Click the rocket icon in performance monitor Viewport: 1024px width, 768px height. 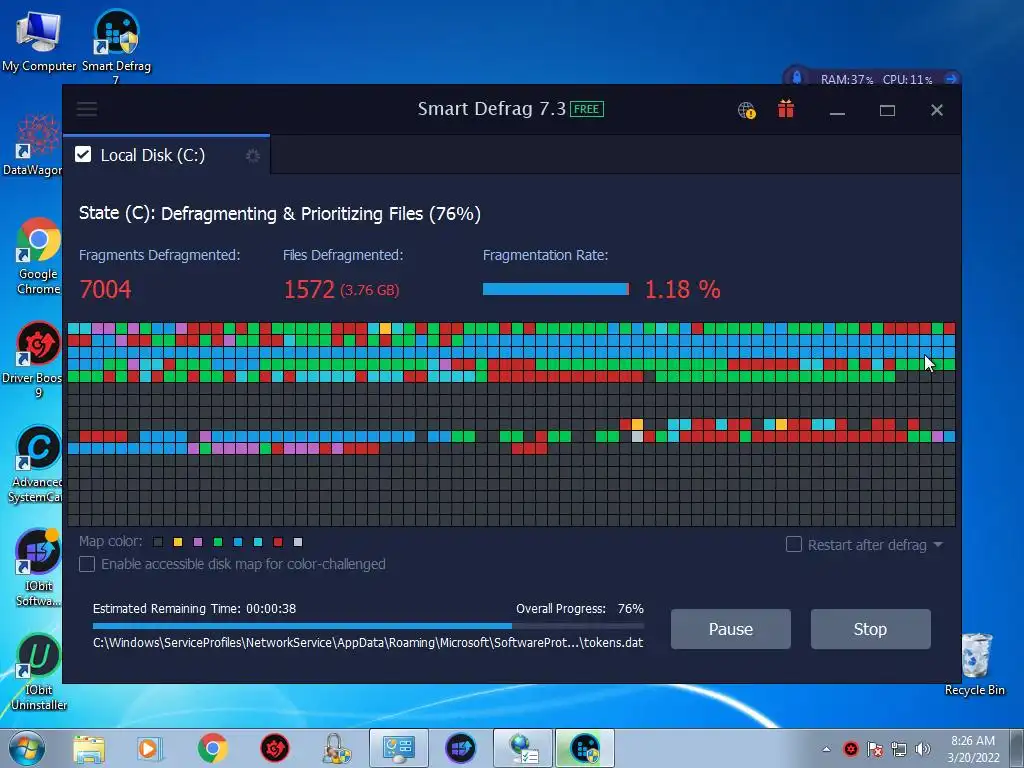(x=797, y=78)
